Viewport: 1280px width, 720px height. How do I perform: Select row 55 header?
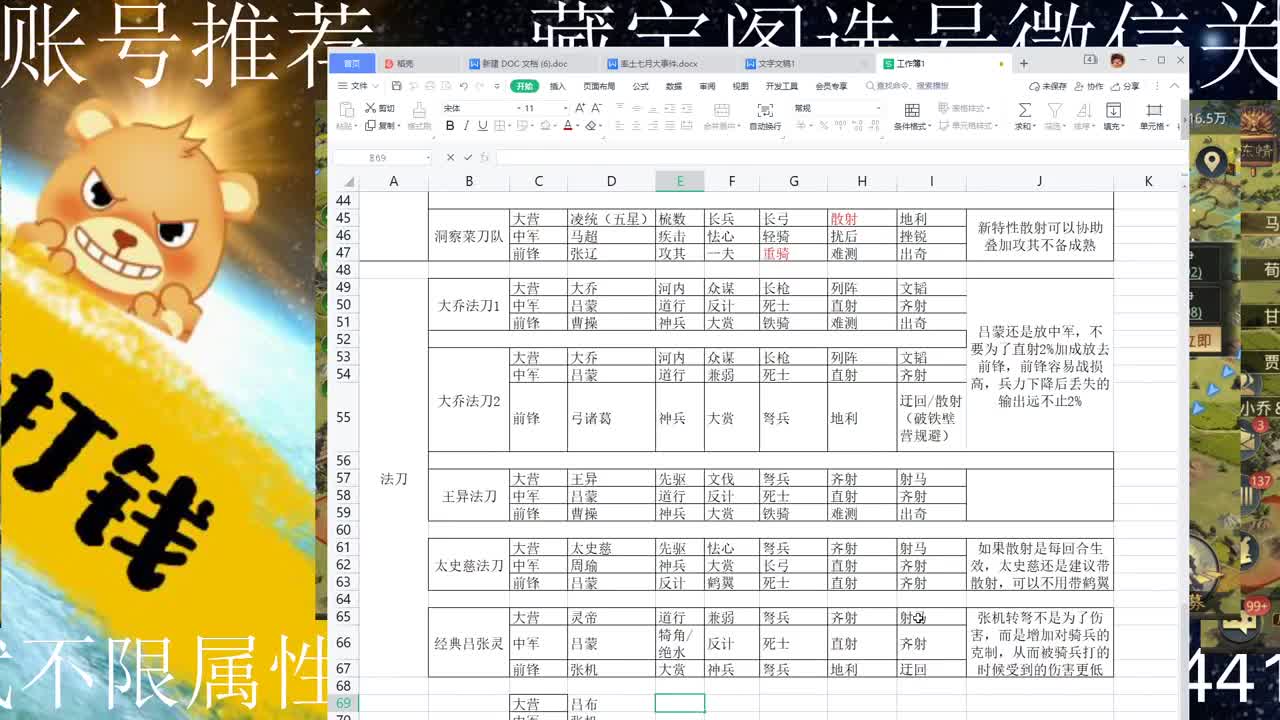344,417
